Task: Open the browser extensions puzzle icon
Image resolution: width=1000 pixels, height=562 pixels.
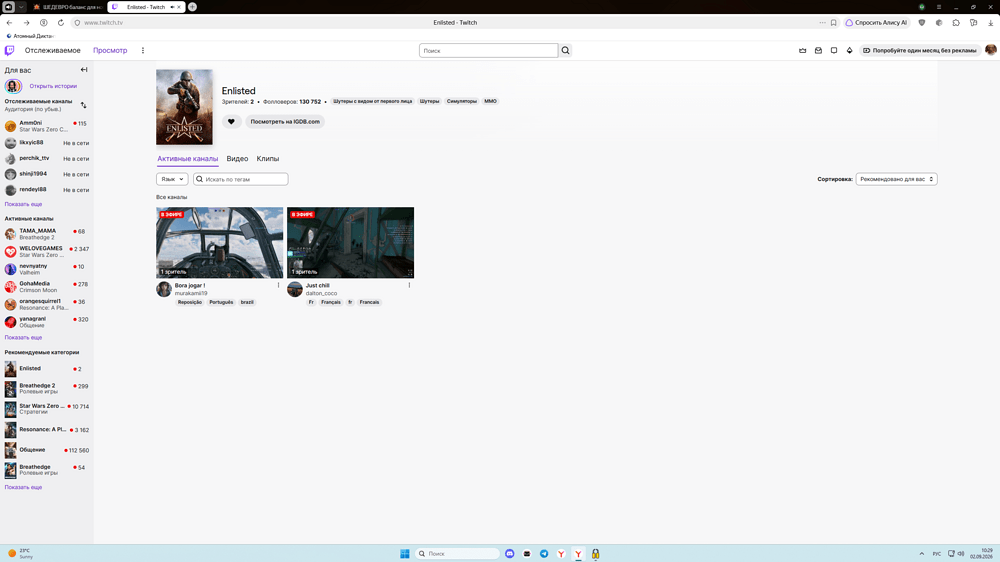Action: pyautogui.click(x=956, y=22)
